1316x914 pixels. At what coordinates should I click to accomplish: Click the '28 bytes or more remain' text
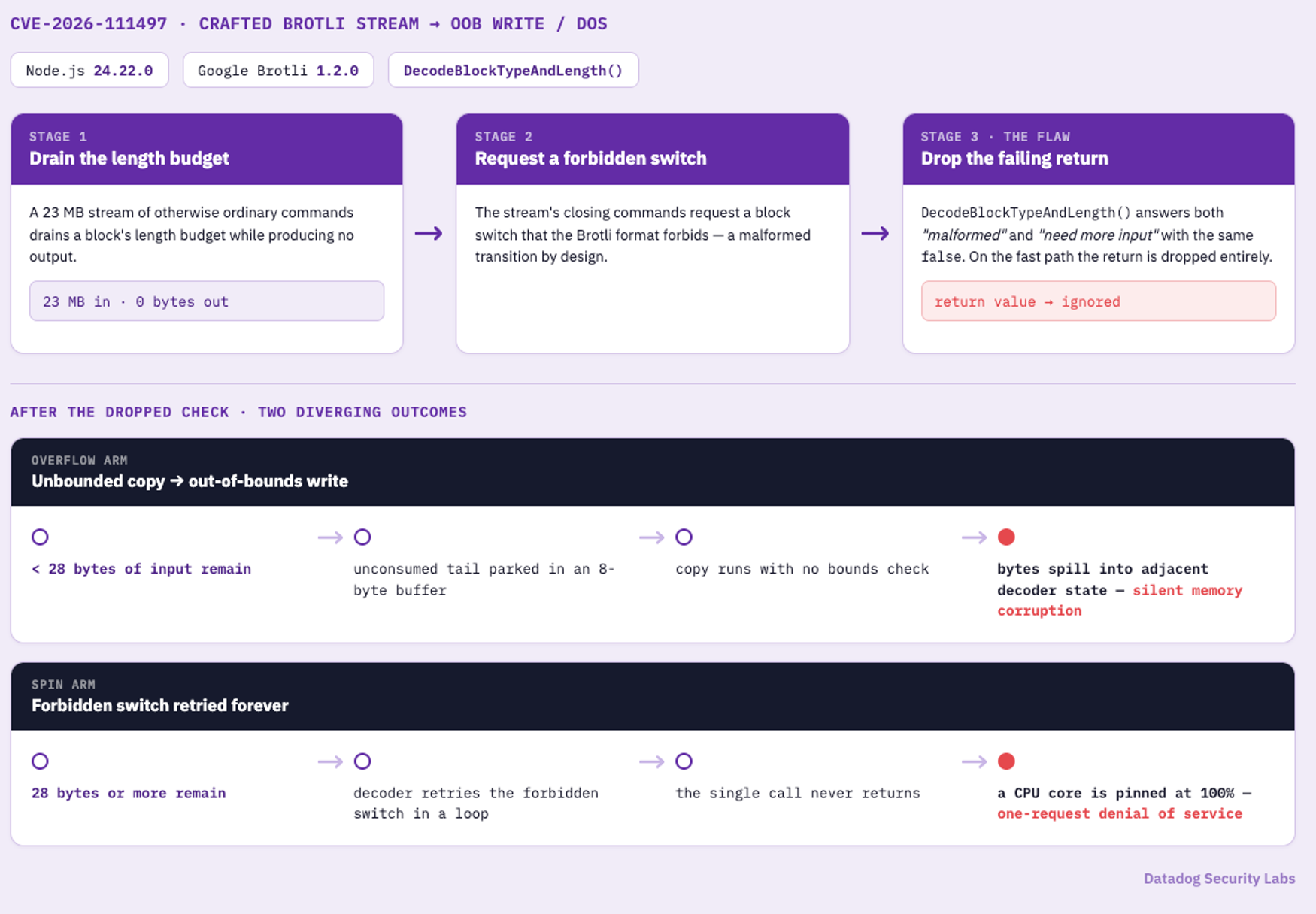point(129,793)
